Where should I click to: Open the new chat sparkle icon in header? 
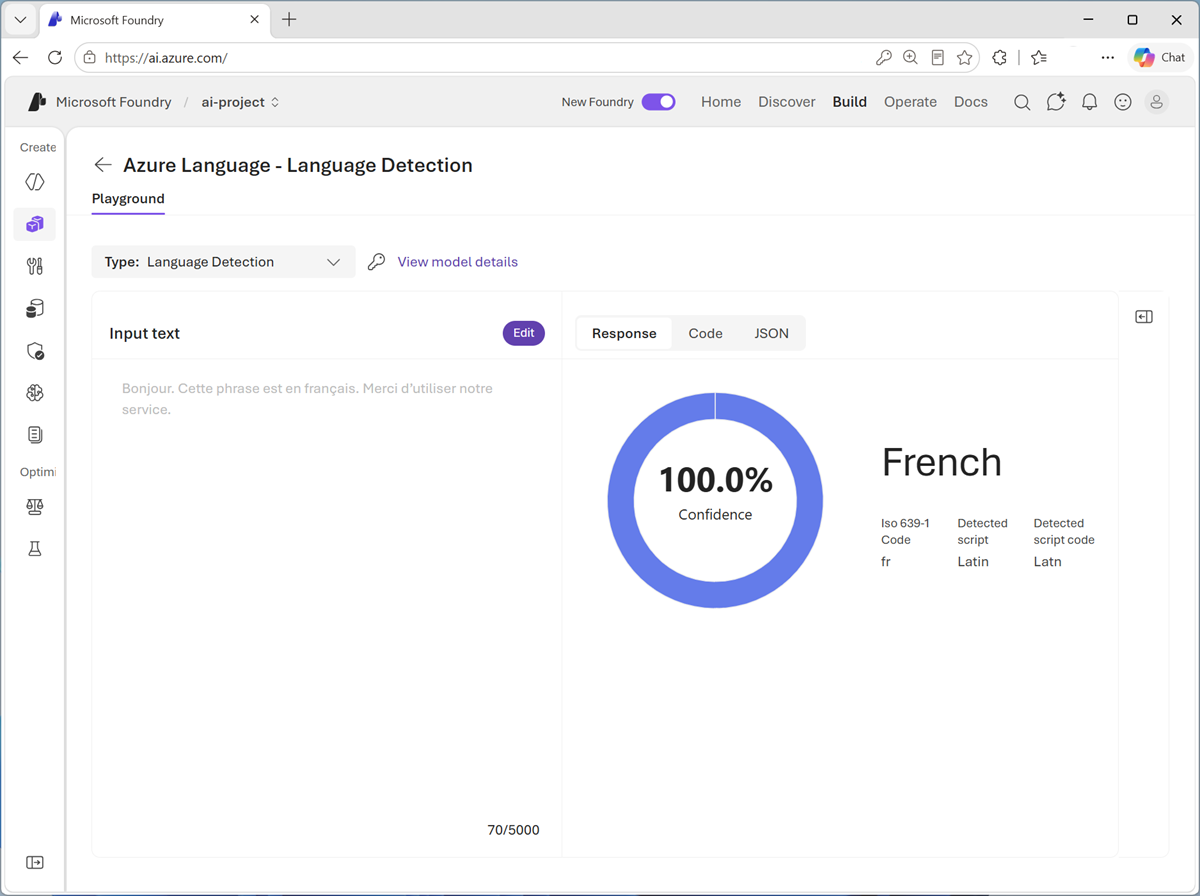(1056, 102)
